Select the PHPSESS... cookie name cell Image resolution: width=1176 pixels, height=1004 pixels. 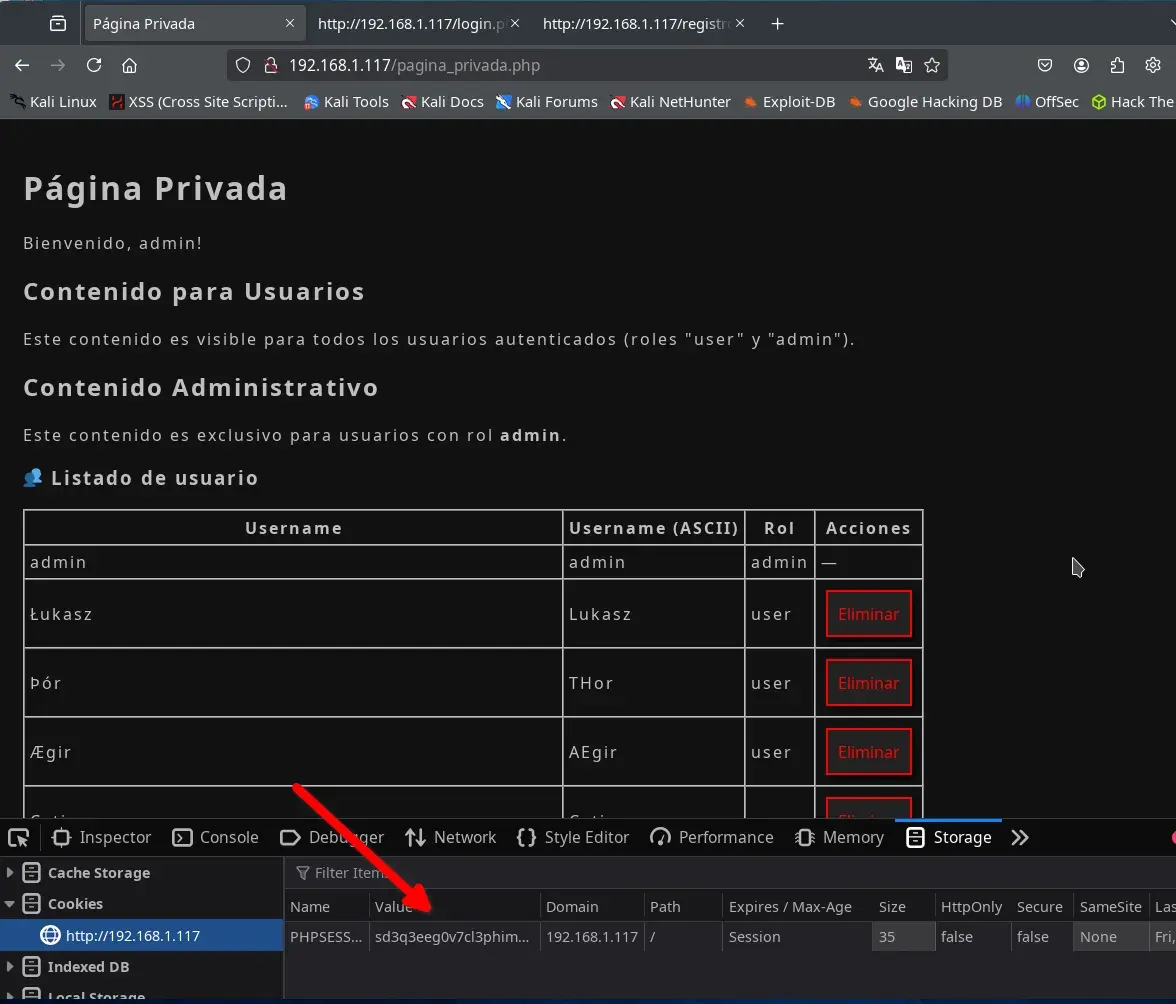click(x=326, y=937)
